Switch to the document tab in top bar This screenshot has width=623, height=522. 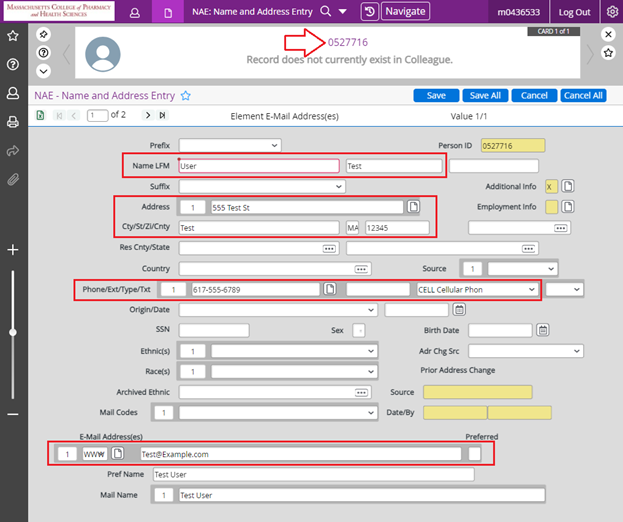point(168,12)
